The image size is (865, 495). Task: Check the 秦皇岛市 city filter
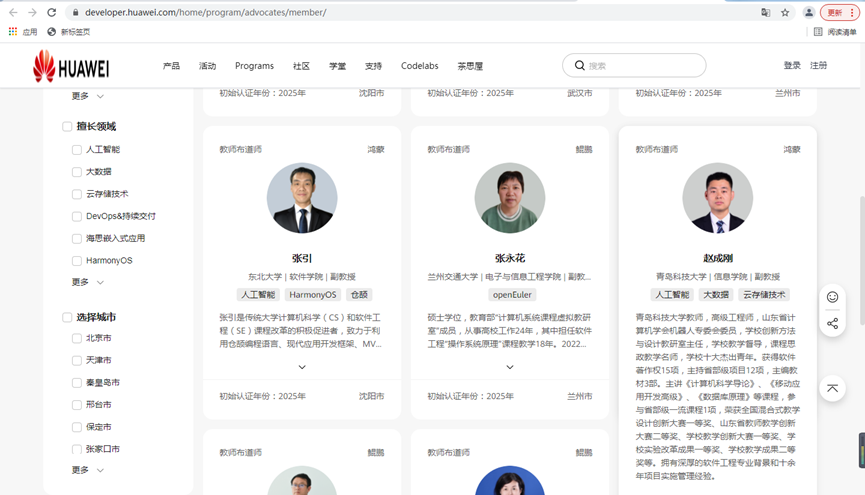[x=77, y=382]
